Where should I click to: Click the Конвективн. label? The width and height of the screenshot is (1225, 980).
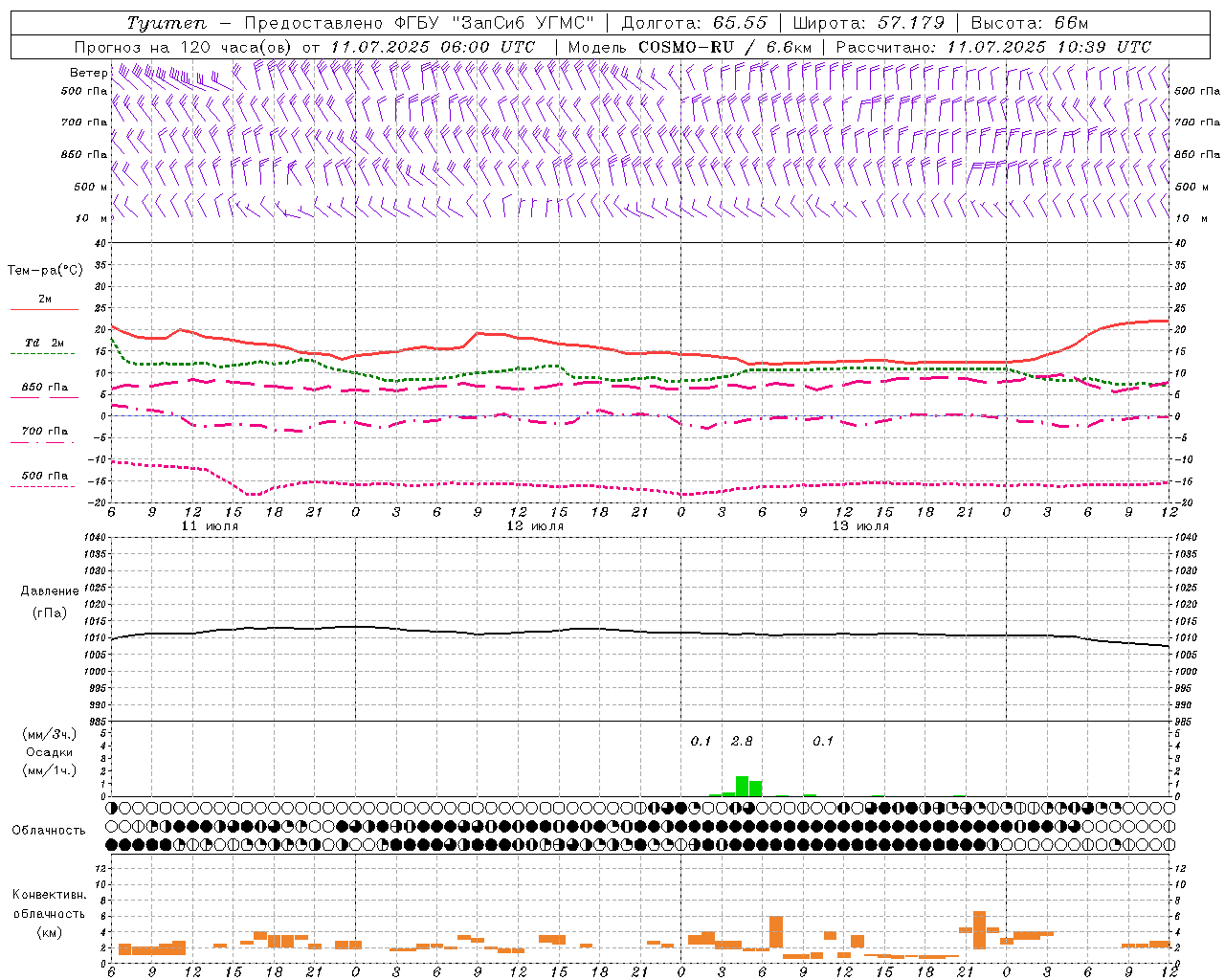[x=50, y=895]
